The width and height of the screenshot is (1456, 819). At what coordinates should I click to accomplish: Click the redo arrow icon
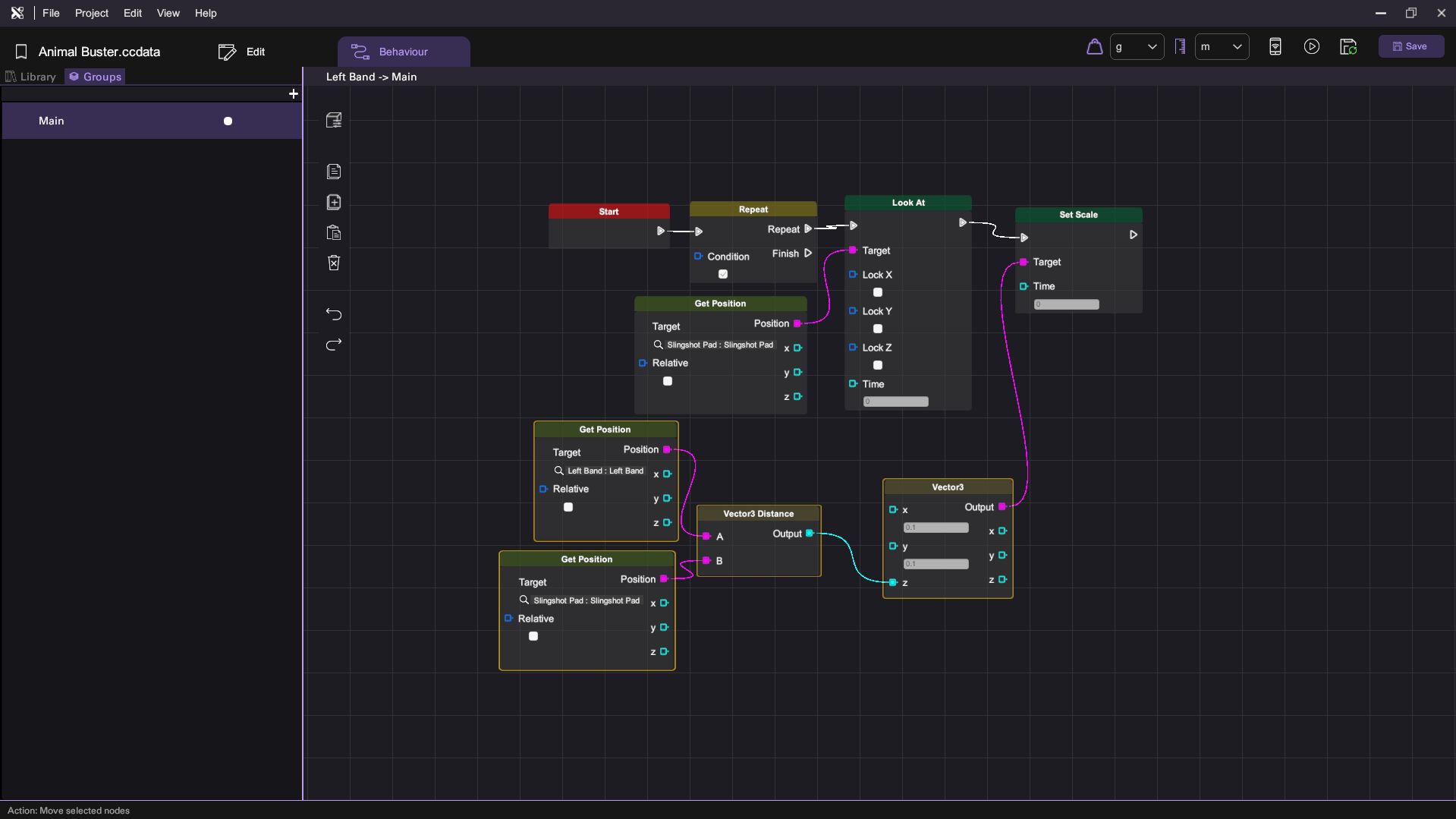click(x=334, y=345)
